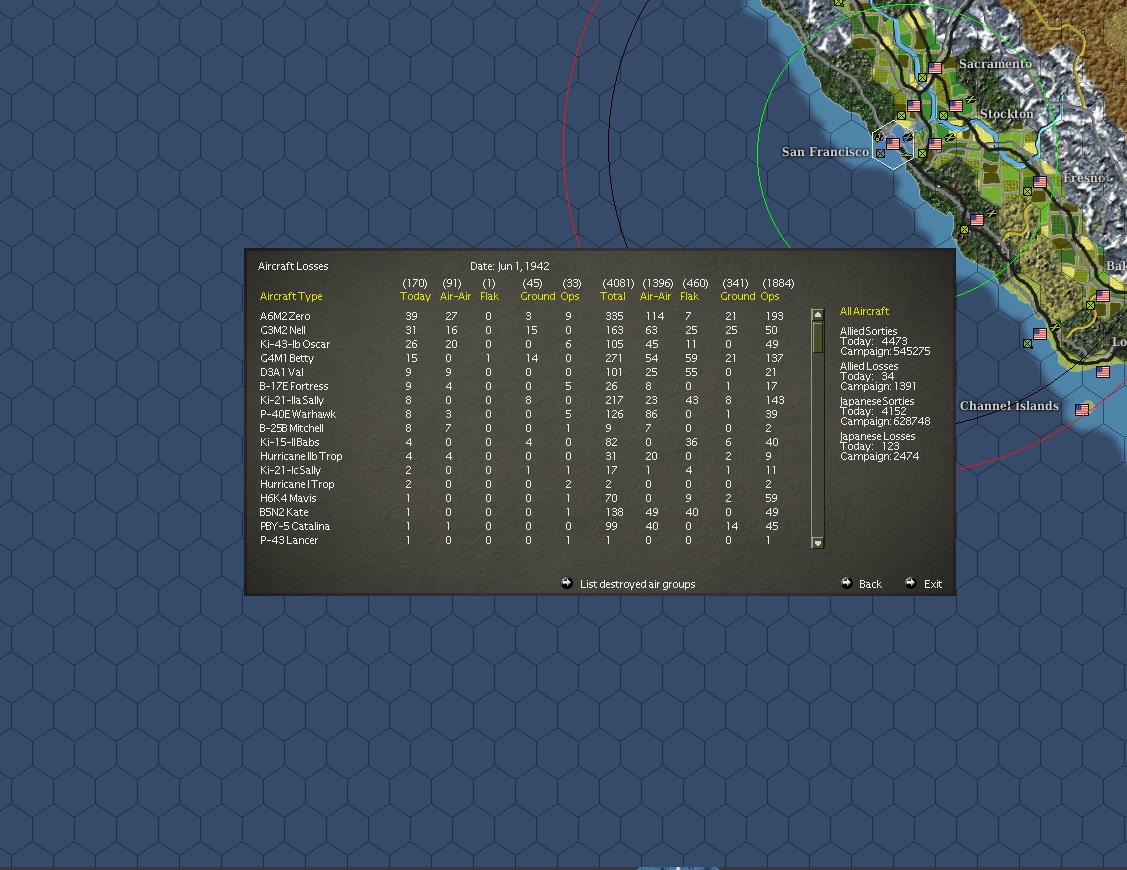Select the US flag marker near Channel Islands
The width and height of the screenshot is (1127, 870).
(x=1082, y=409)
